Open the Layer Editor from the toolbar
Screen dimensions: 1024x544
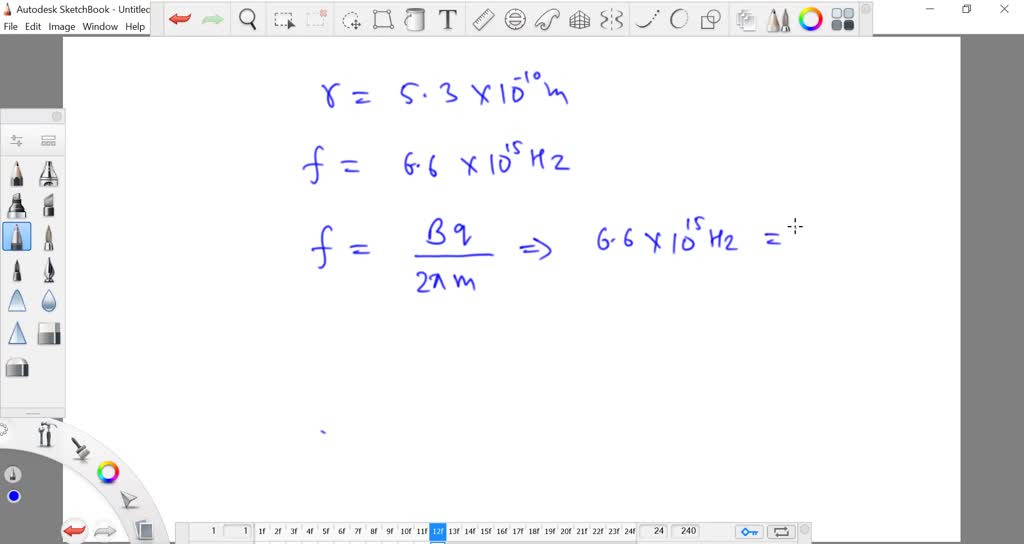point(745,20)
